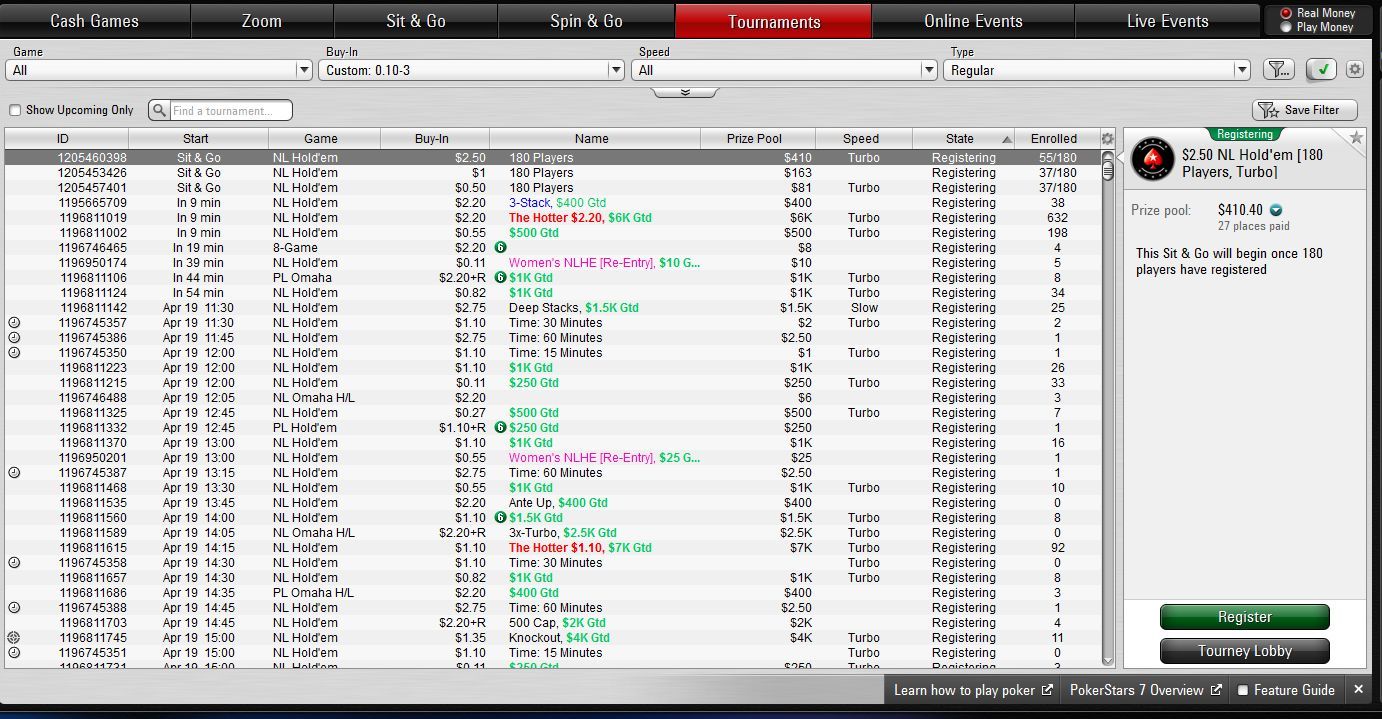
Task: Open the Type filter dropdown
Action: (x=1097, y=70)
